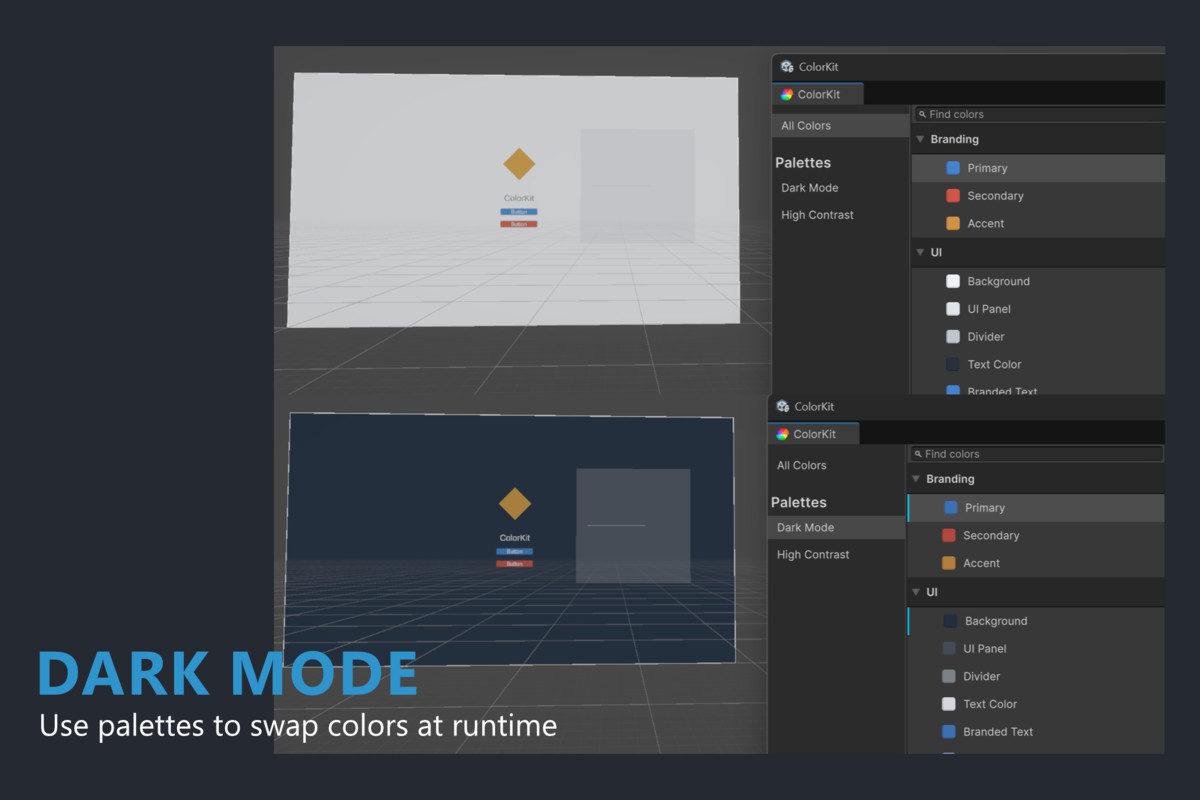Image resolution: width=1200 pixels, height=800 pixels.
Task: Switch to the upper ColorKit tab
Action: (817, 93)
